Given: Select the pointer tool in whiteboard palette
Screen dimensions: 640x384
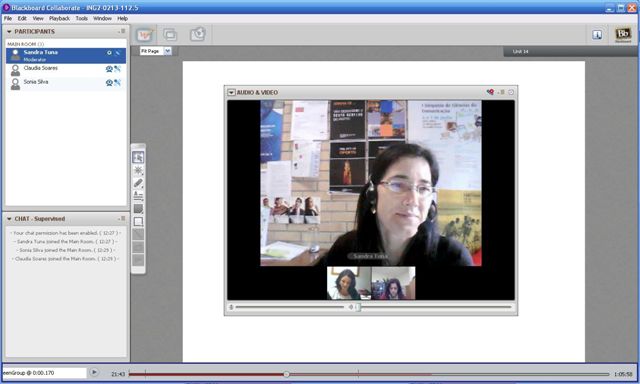Looking at the screenshot, I should tap(138, 158).
